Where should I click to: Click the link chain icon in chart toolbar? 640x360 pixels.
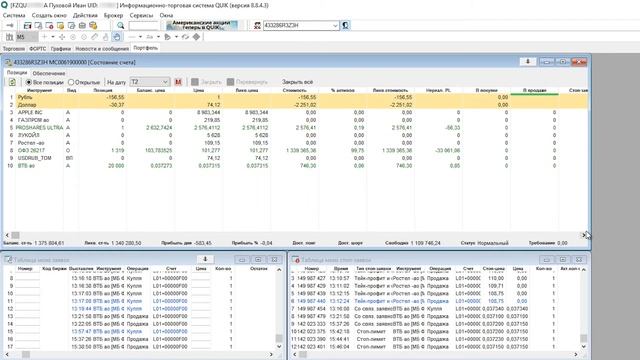(185, 37)
